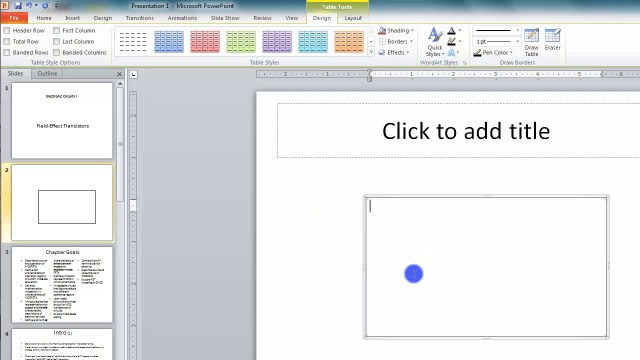Select slide 1 Field-Effect Transistors thumbnail
640x360 pixels.
pos(62,120)
